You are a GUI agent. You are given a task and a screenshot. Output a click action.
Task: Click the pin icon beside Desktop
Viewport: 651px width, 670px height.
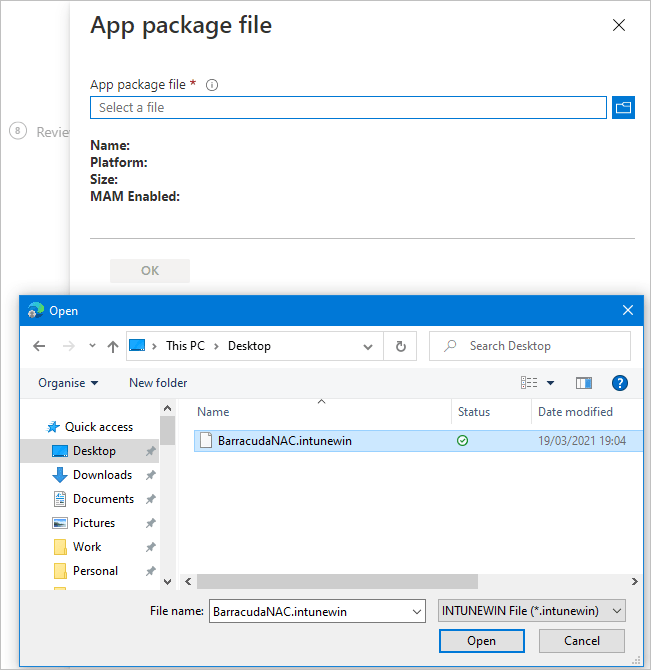coord(150,451)
